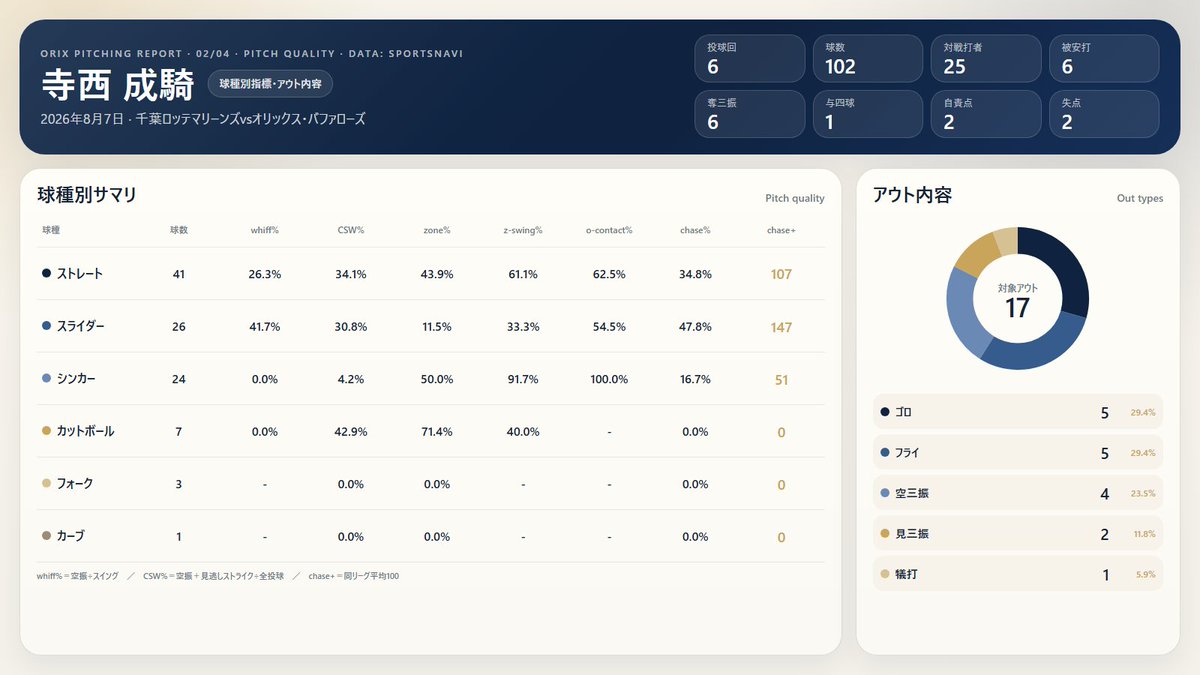Click the ストレート pitch name
Screen dimensions: 1200x675
(80, 274)
